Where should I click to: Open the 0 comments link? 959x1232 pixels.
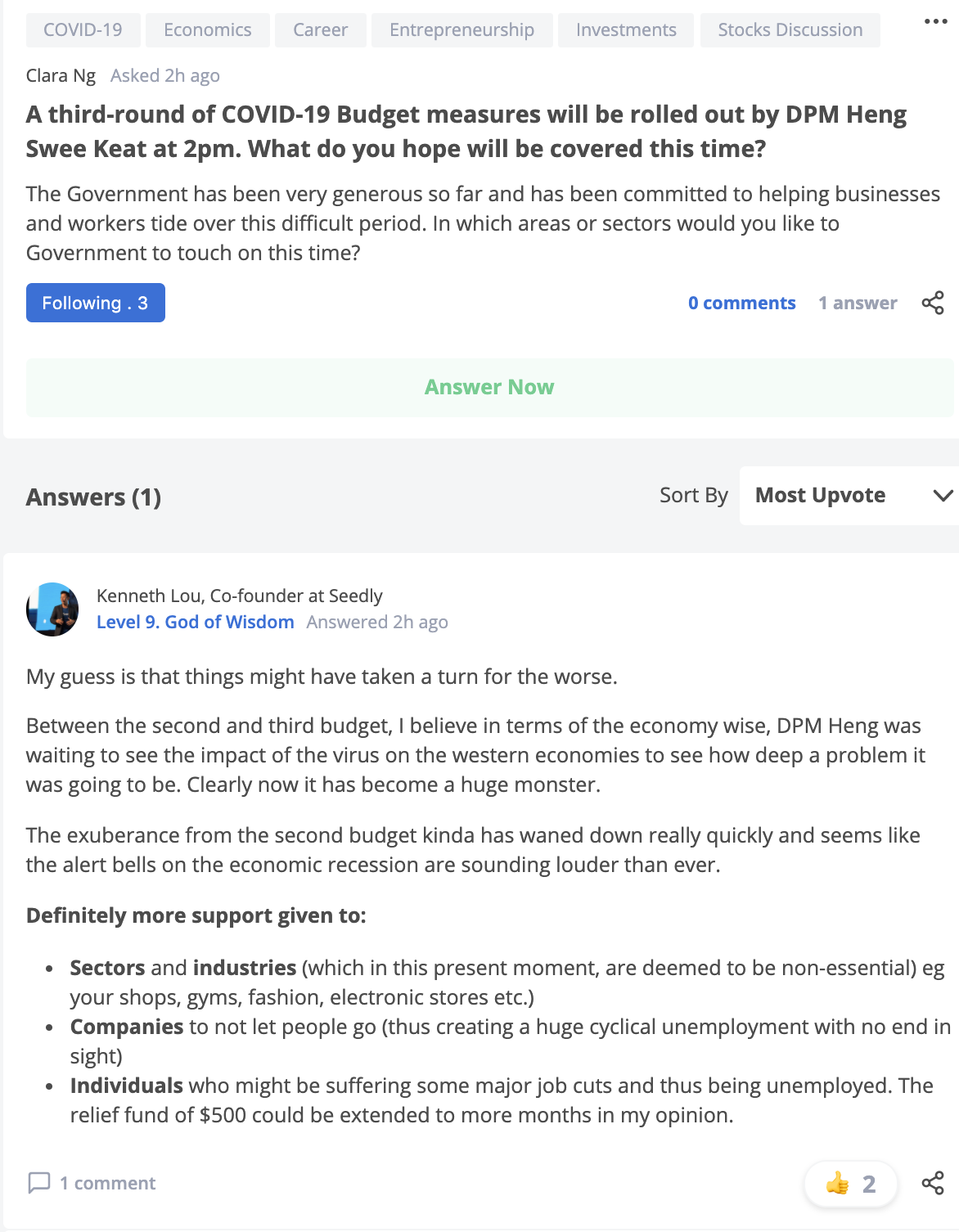pyautogui.click(x=742, y=304)
